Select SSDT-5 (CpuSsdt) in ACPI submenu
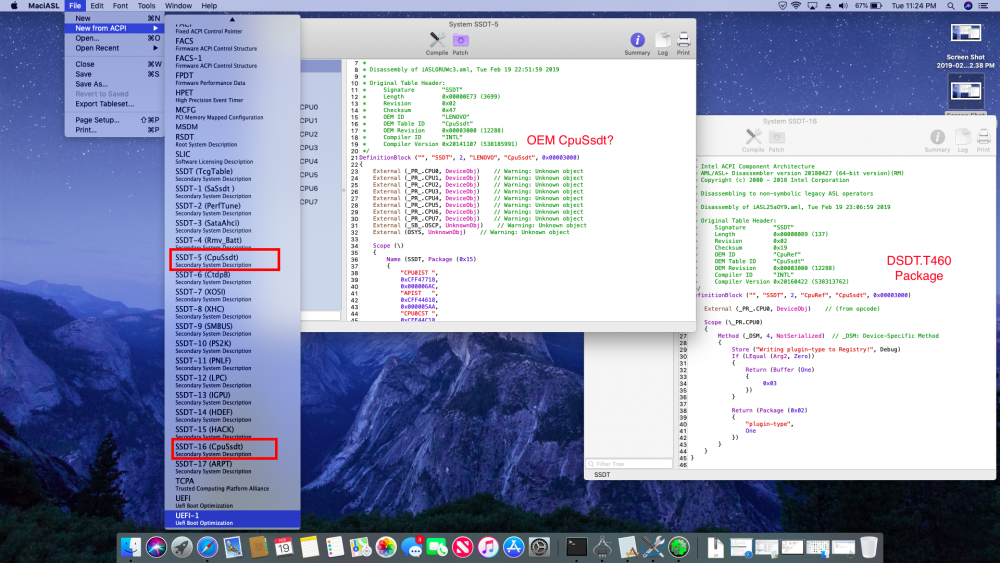 [232, 260]
